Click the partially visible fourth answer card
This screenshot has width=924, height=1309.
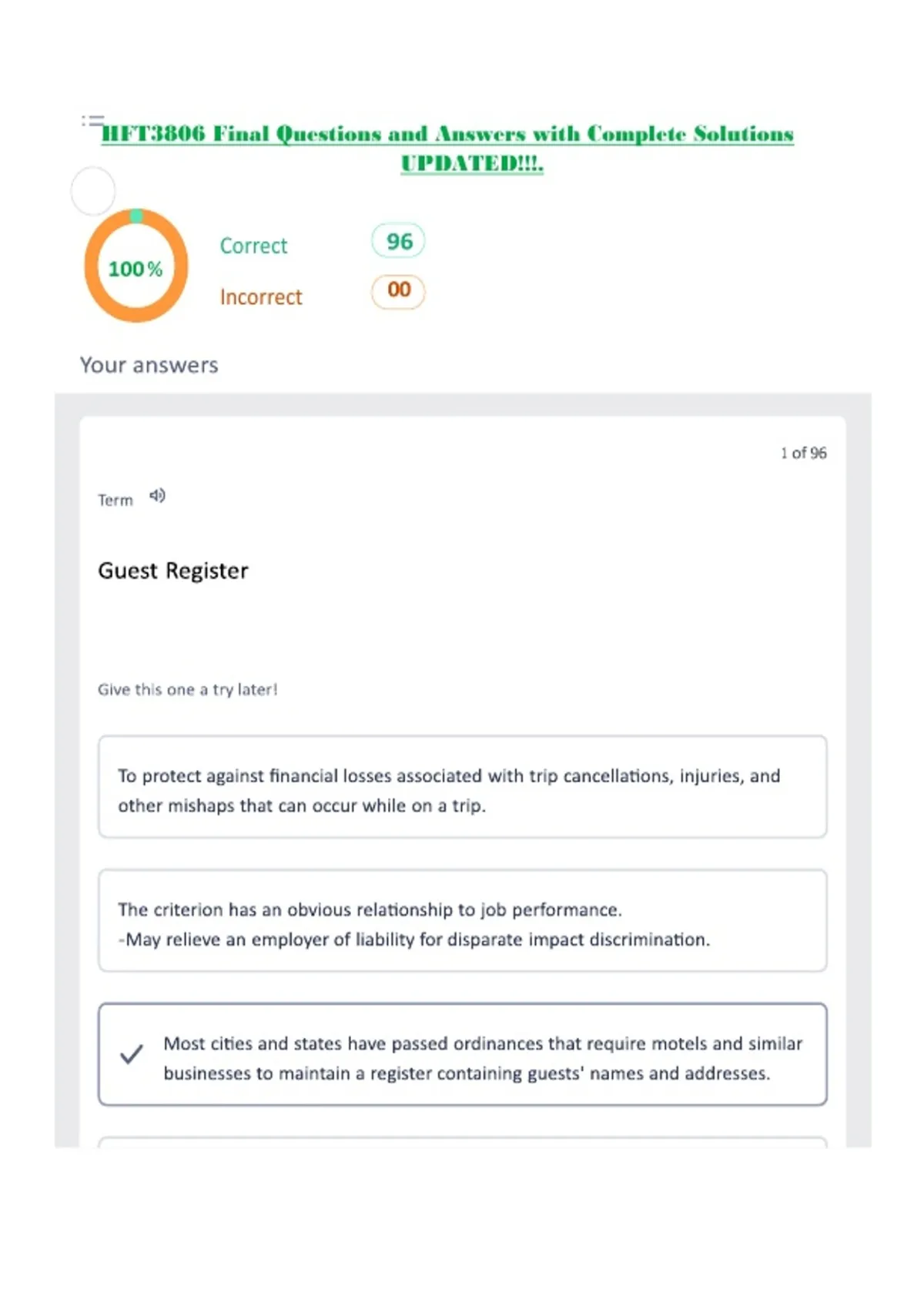463,1142
